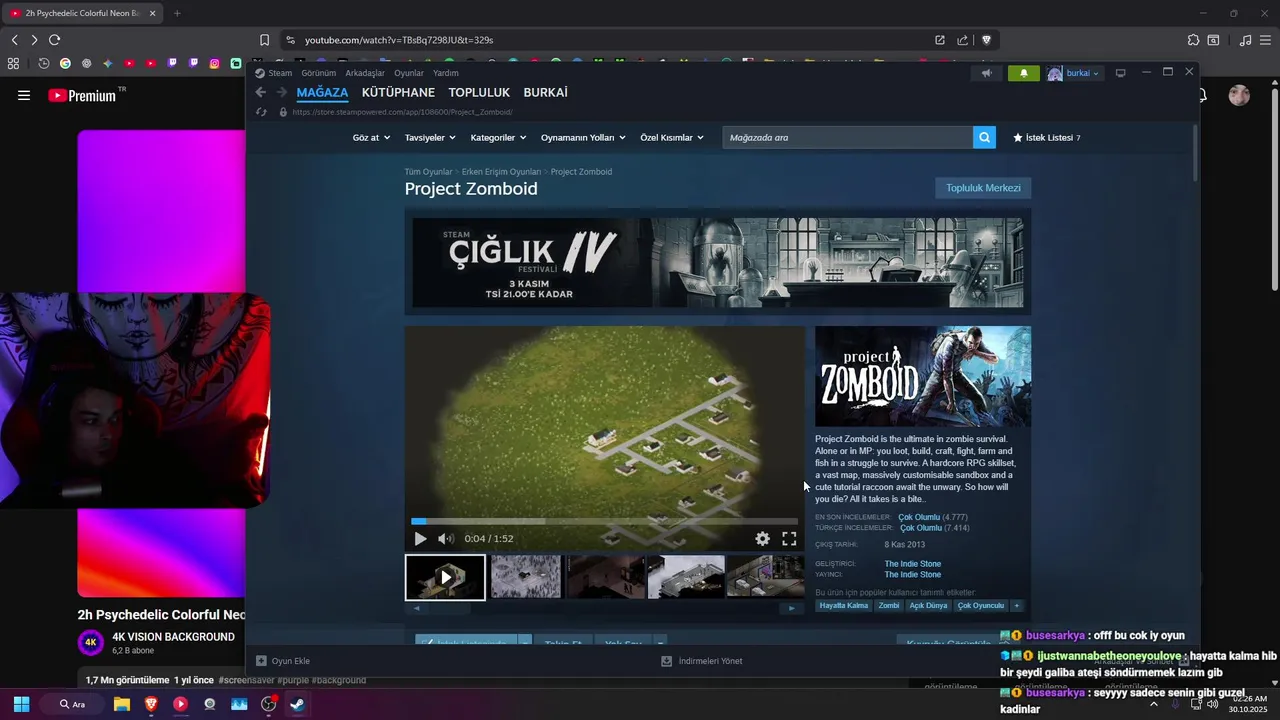
Task: Open YouTube hamburger menu
Action: pos(24,96)
